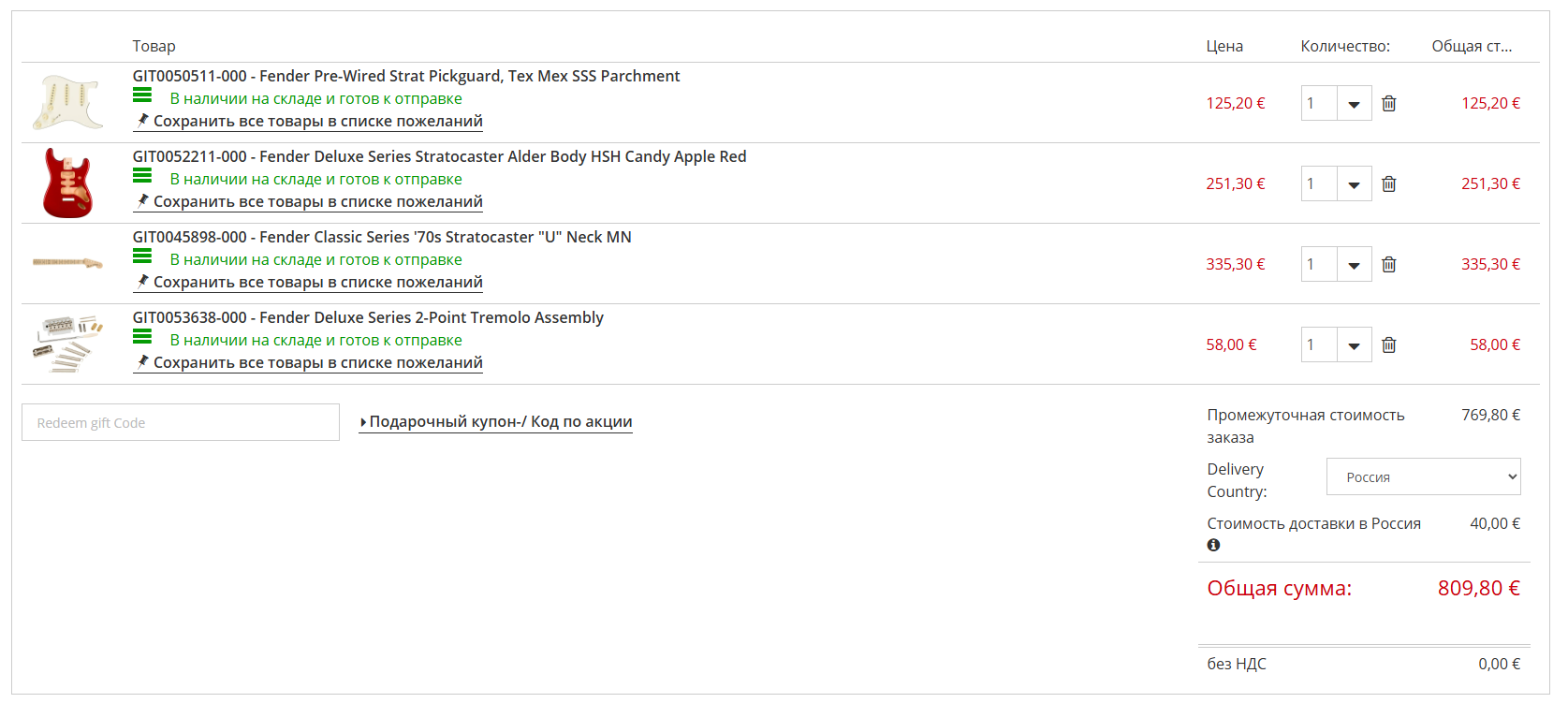Click the Pickguard in-stock status text
The height and width of the screenshot is (703, 1568).
pos(315,98)
